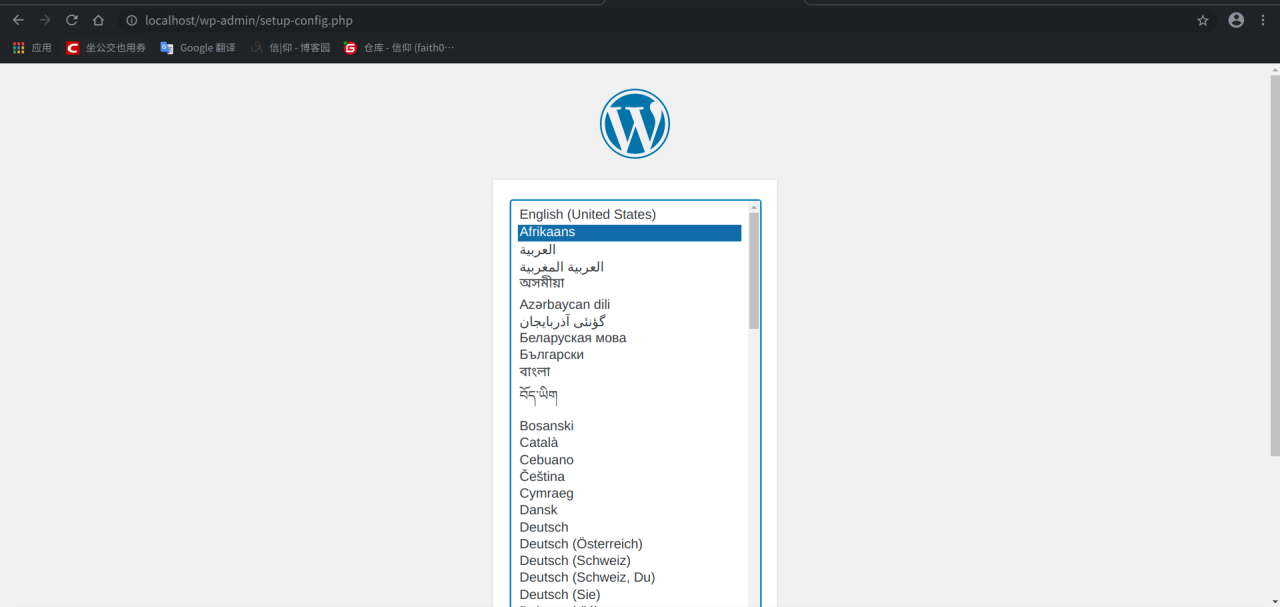Open the 坐公交也用券 bookmark
This screenshot has width=1280, height=607.
point(105,46)
